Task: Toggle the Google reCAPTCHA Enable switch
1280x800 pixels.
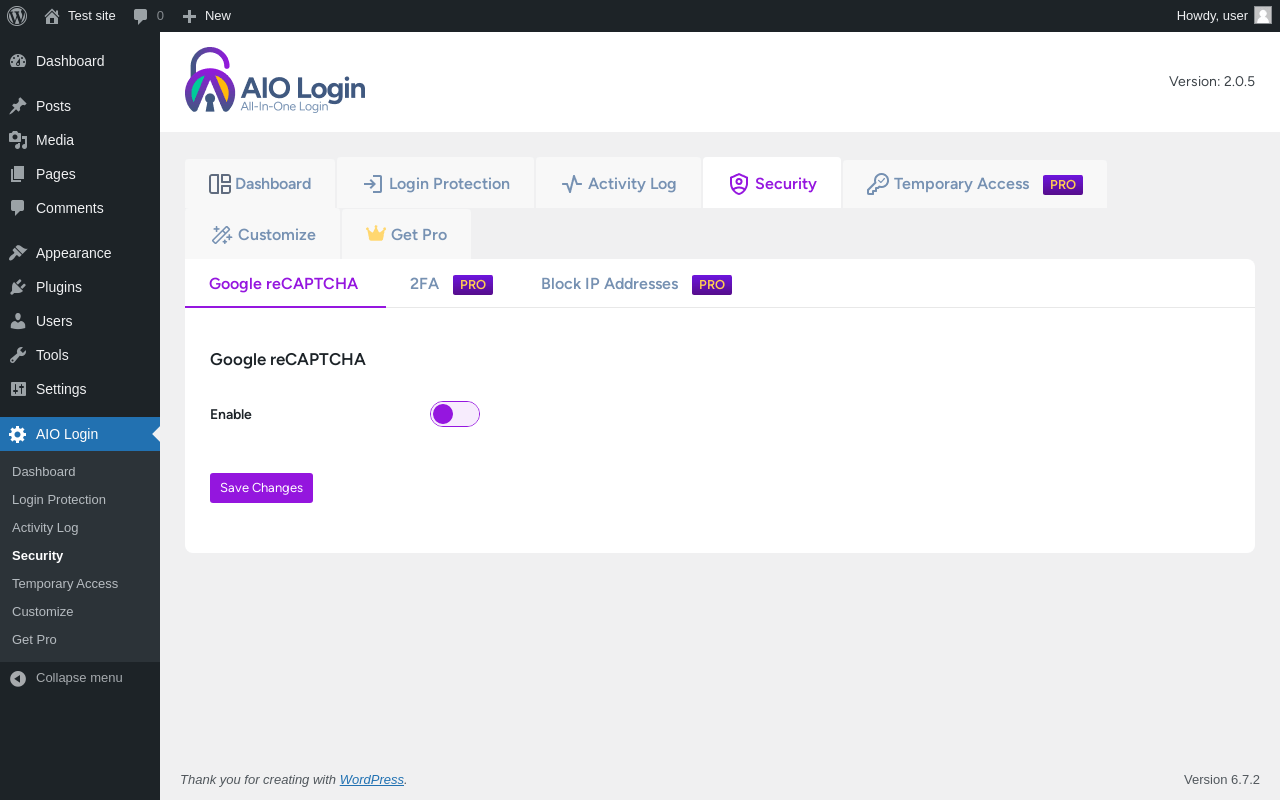Action: pos(455,414)
